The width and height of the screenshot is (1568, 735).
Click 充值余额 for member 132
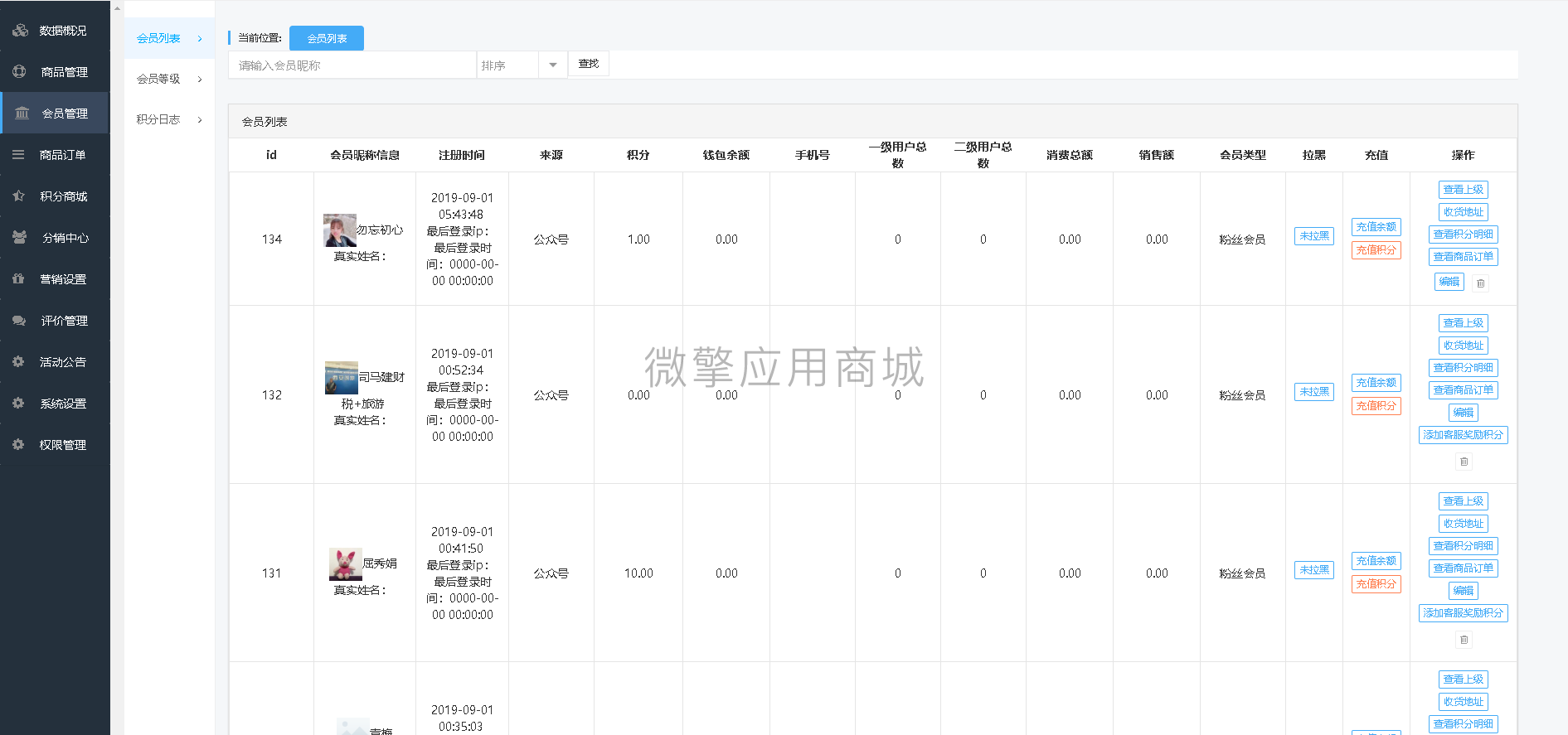click(1376, 383)
